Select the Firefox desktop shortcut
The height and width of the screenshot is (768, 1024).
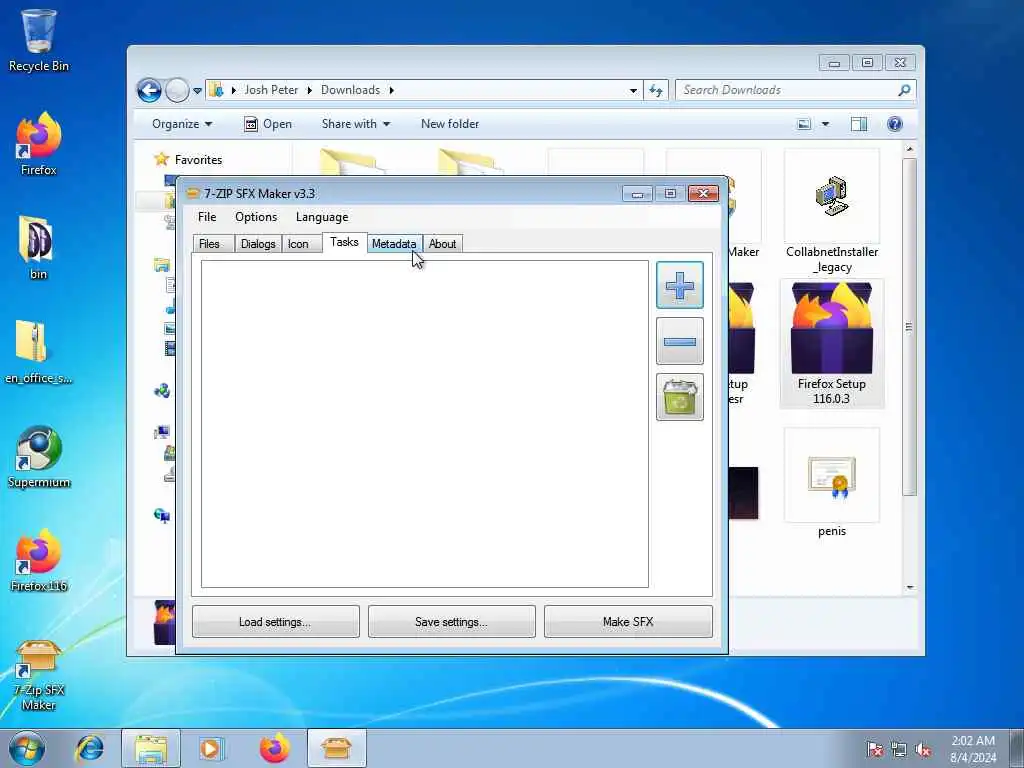point(39,144)
